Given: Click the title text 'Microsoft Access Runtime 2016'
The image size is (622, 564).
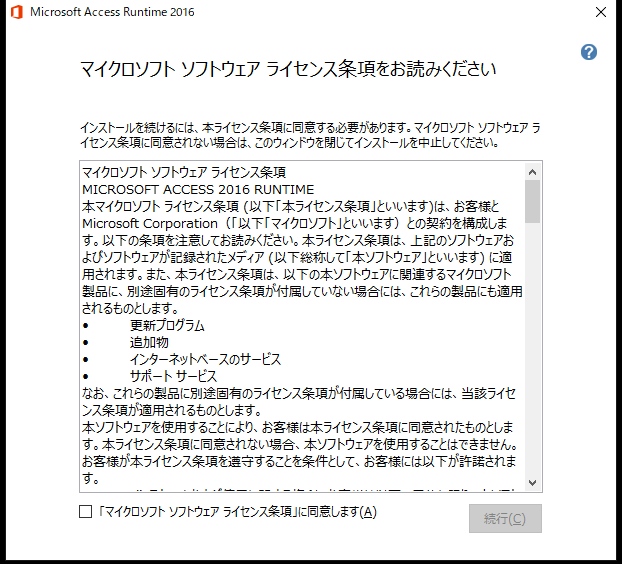Looking at the screenshot, I should [x=112, y=12].
